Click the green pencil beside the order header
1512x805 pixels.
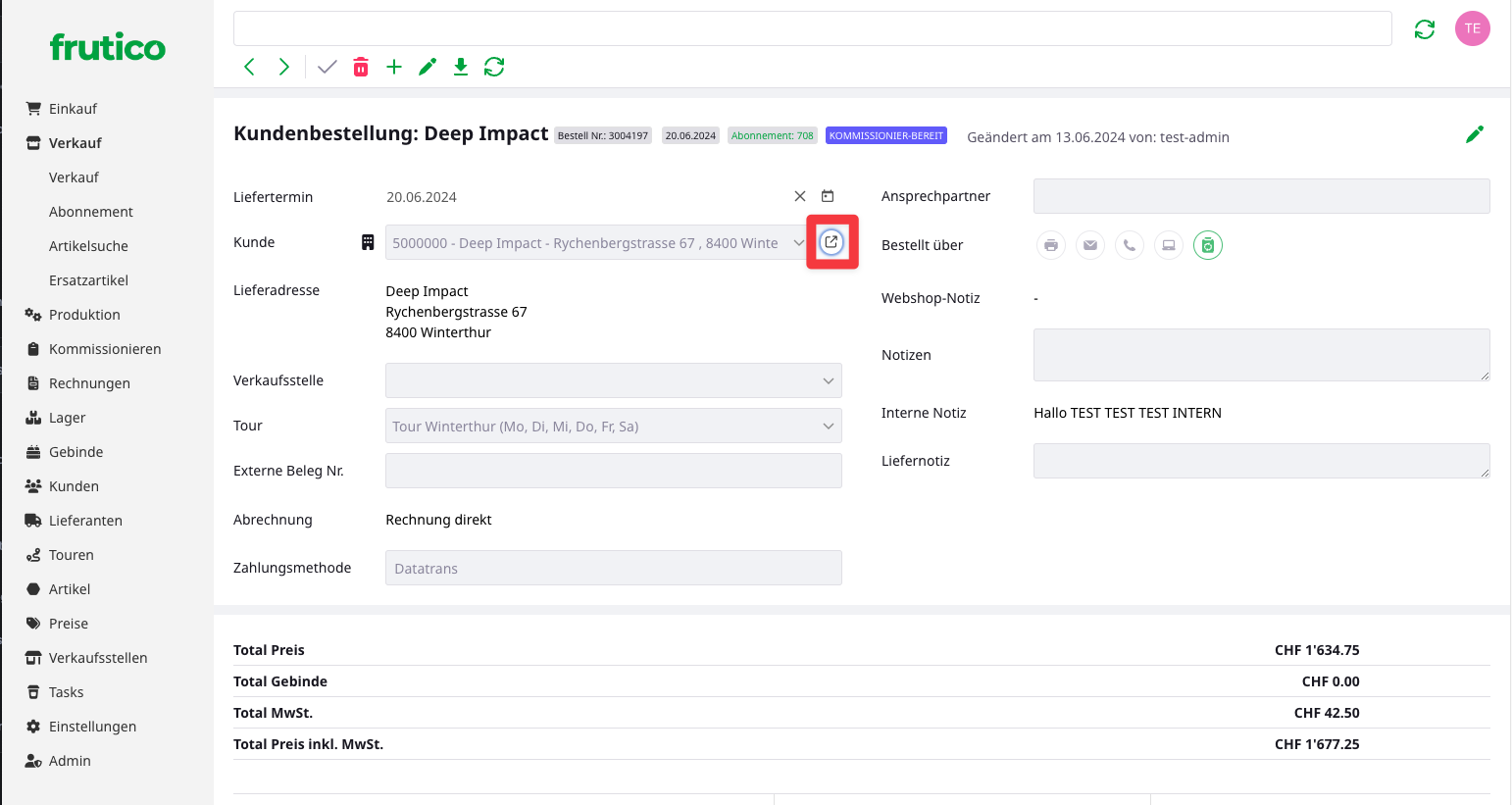point(1474,135)
